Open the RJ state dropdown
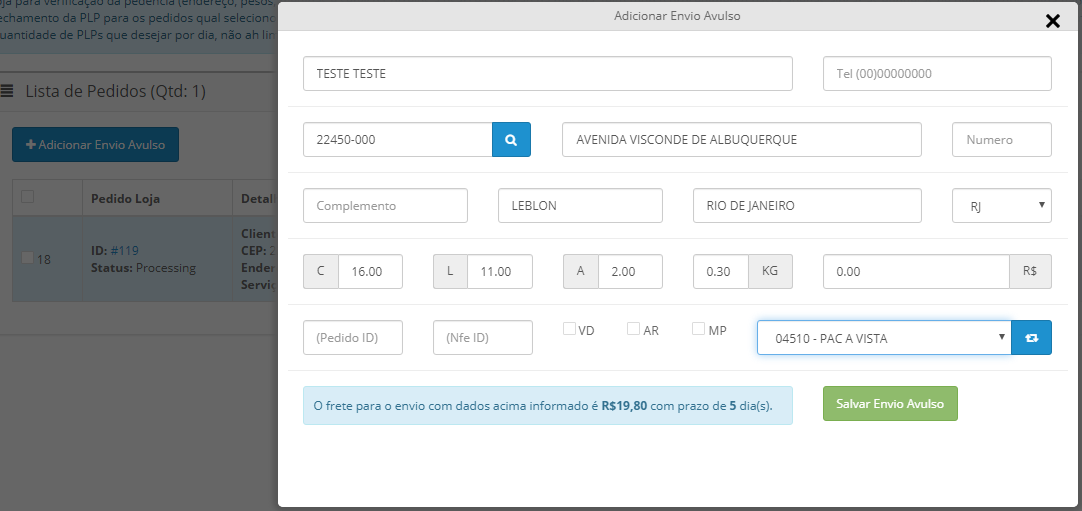1082x511 pixels. 1001,205
